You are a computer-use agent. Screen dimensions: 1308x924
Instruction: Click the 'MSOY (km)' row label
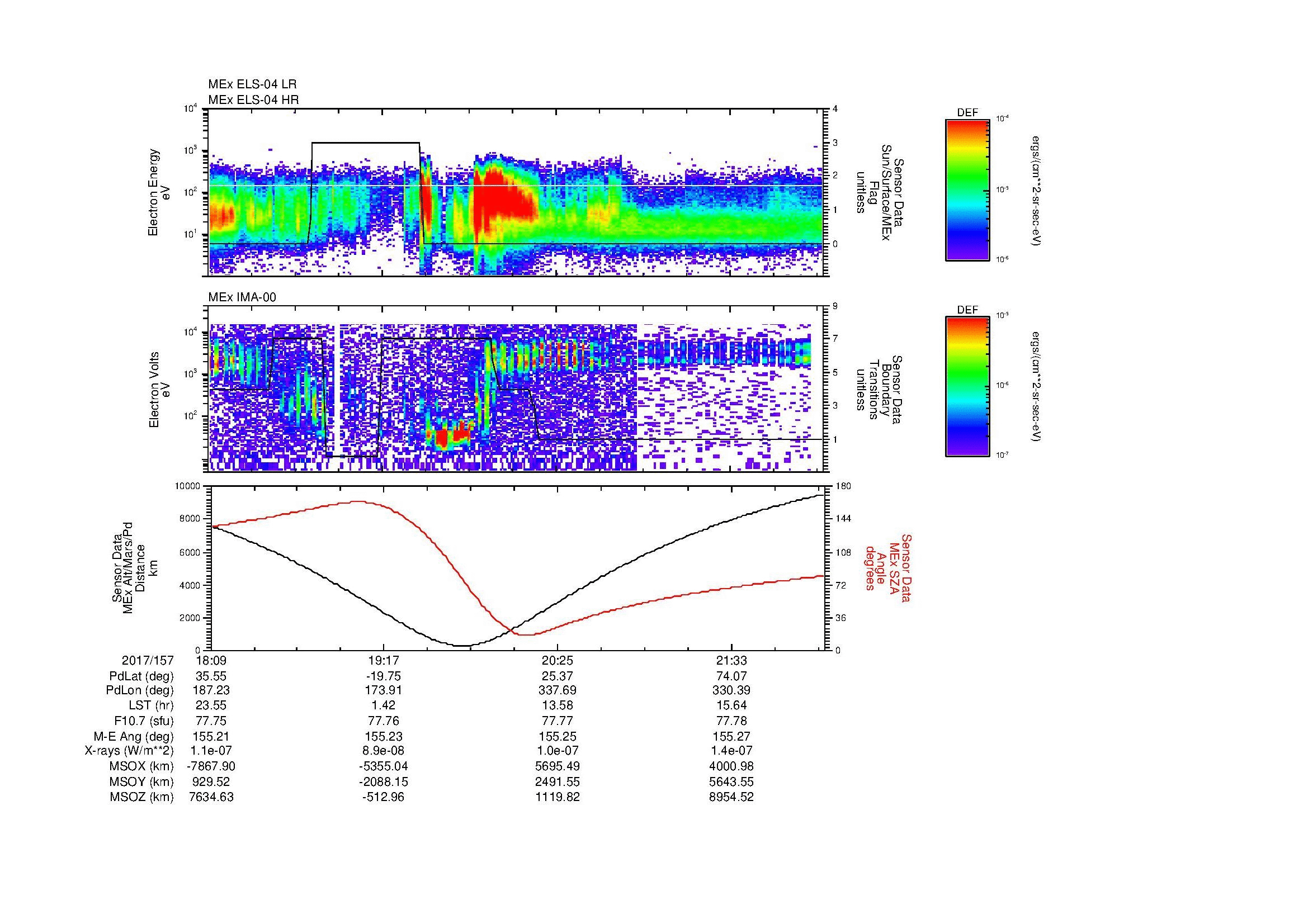pyautogui.click(x=142, y=781)
